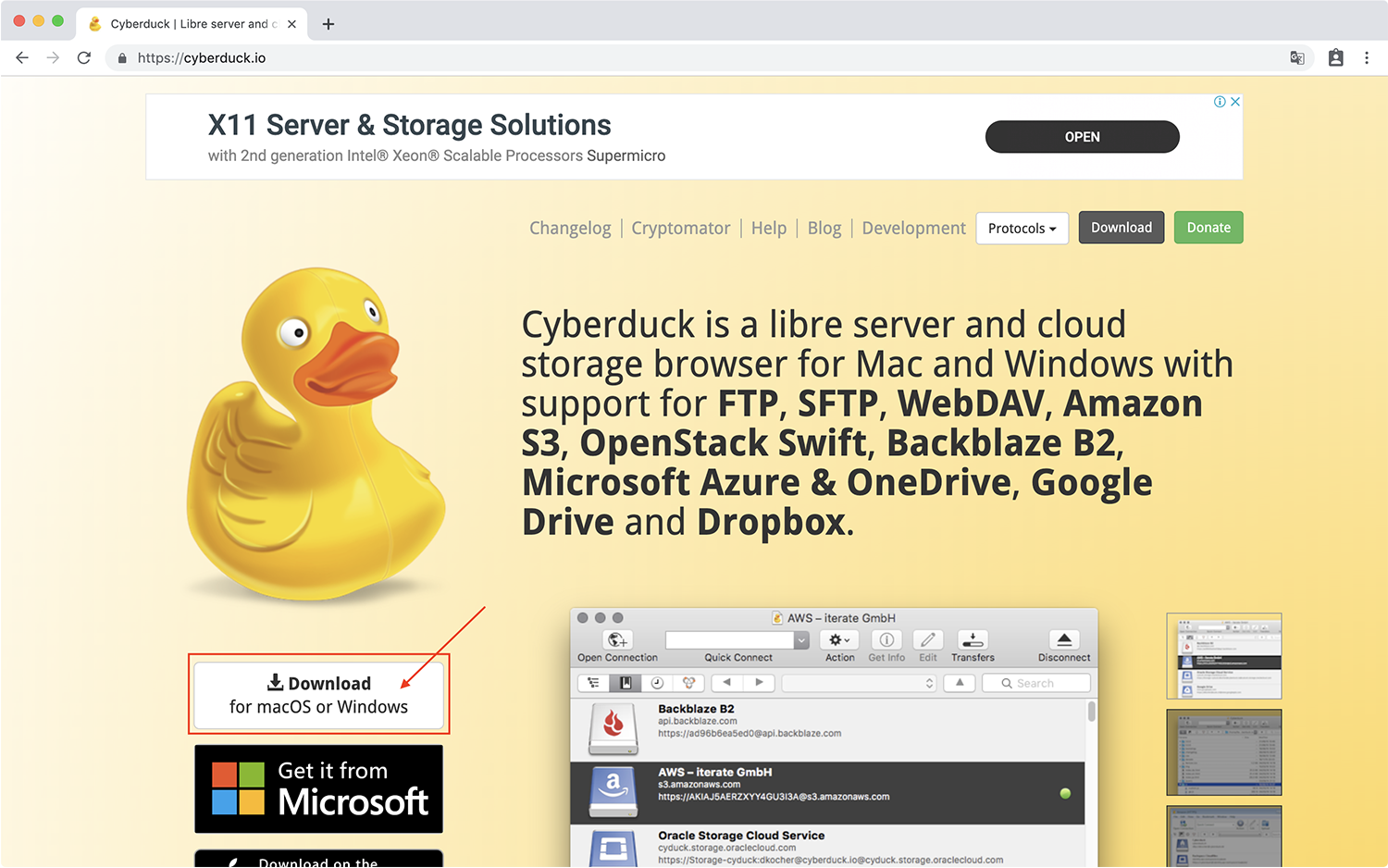Select the second screenshot thumbnail

(1224, 752)
